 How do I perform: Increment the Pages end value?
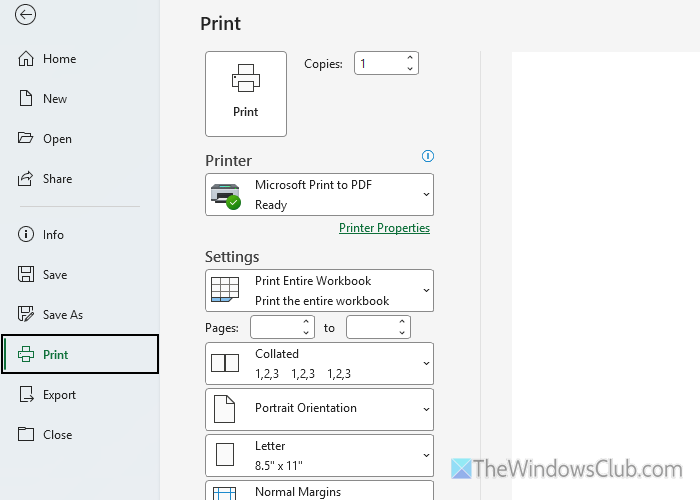tap(402, 322)
